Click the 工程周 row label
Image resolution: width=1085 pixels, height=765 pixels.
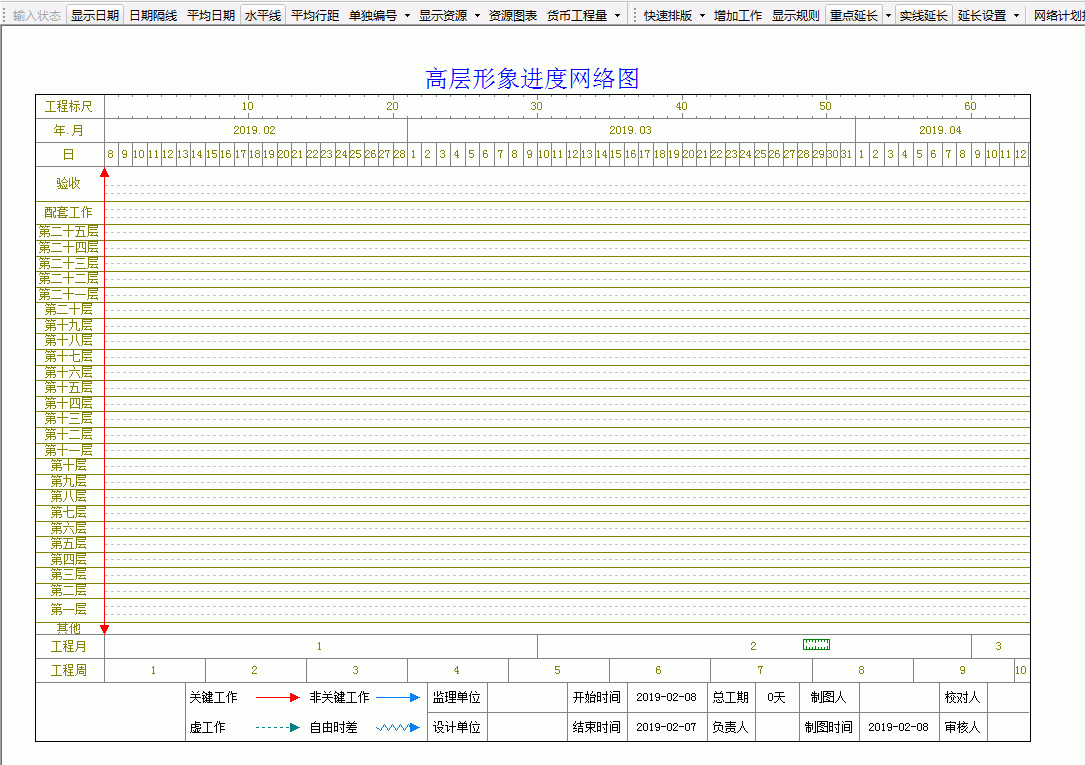tap(69, 670)
